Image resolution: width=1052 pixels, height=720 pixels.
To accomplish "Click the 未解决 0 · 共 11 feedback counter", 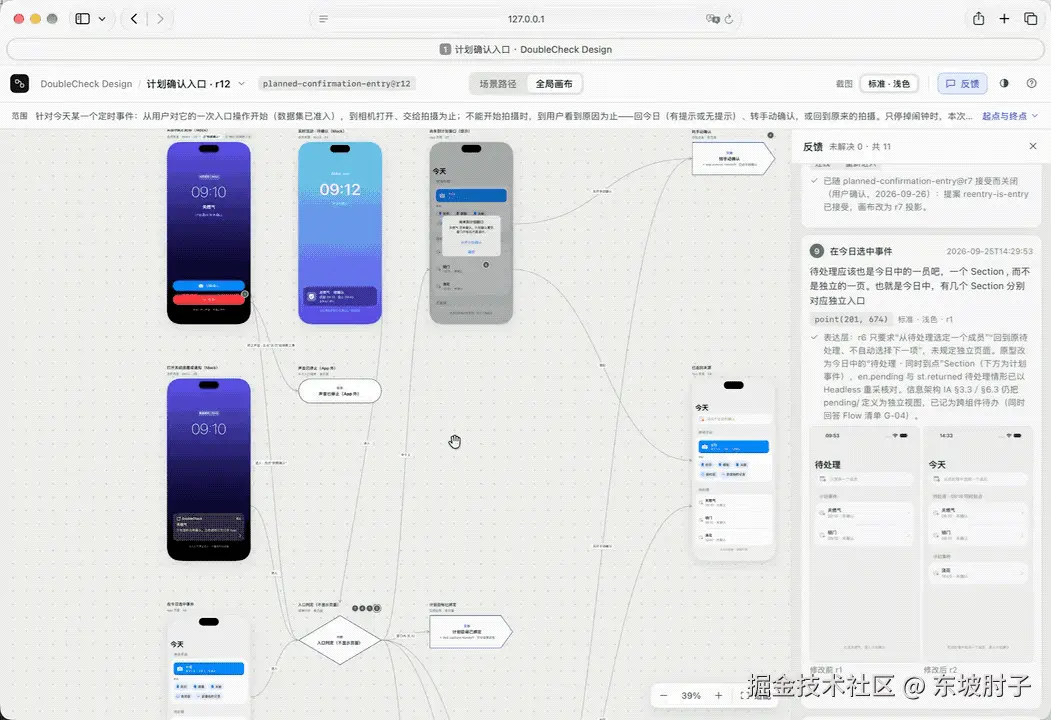I will pyautogui.click(x=860, y=146).
